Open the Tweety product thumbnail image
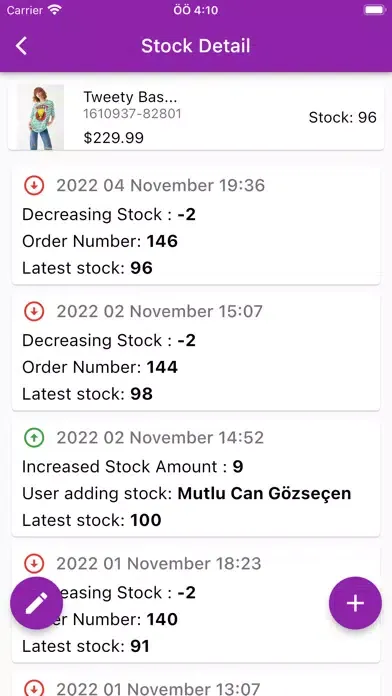Viewport: 392px width, 696px height. click(x=40, y=117)
